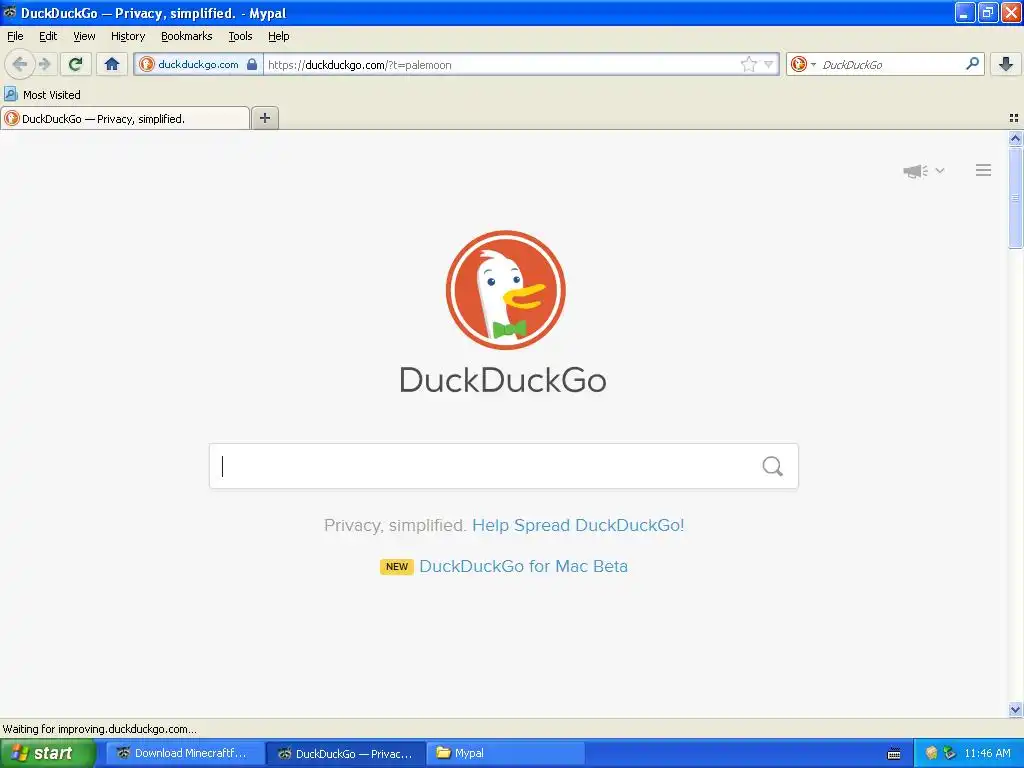Viewport: 1024px width, 768px height.
Task: Open the View menu
Action: coord(84,36)
